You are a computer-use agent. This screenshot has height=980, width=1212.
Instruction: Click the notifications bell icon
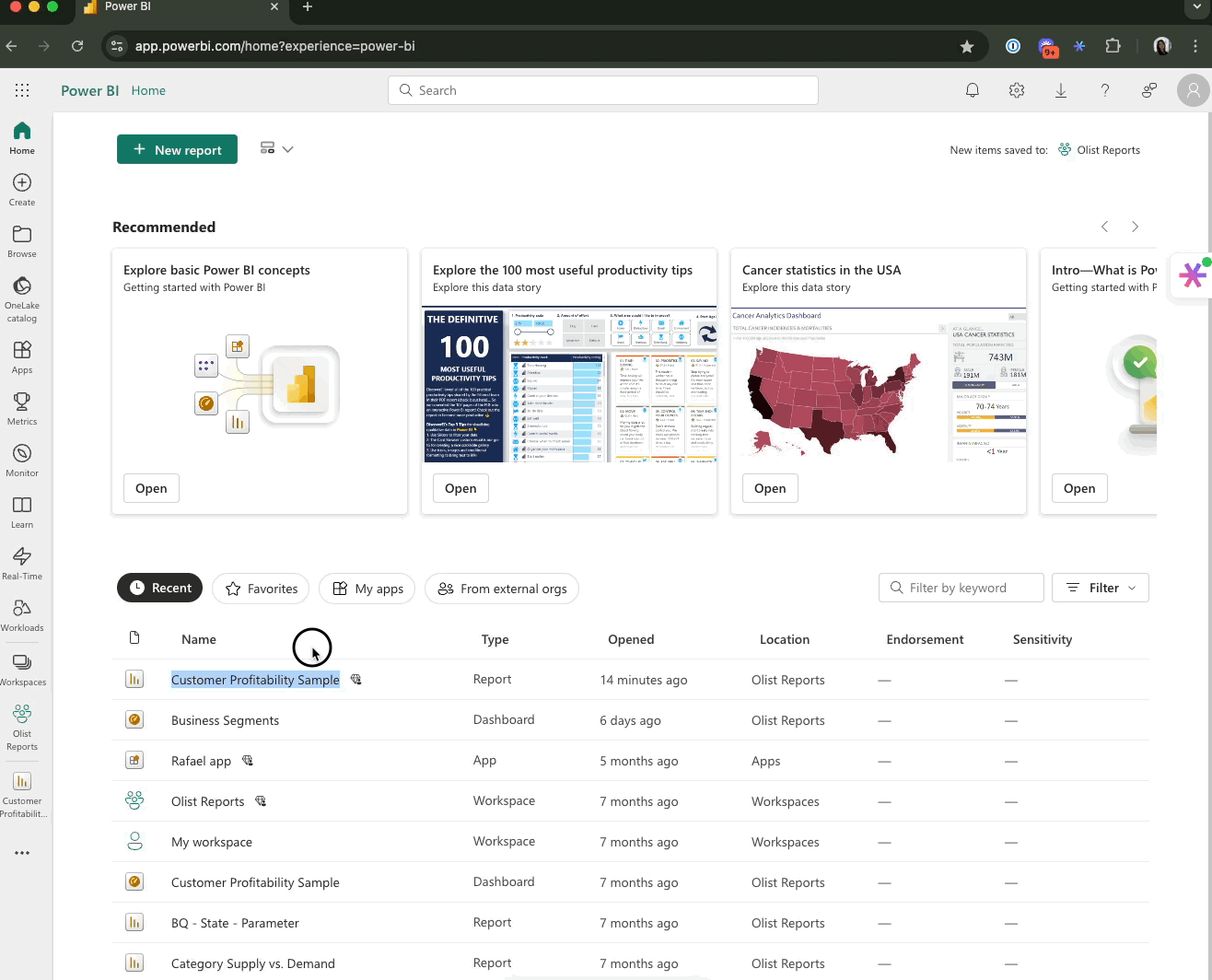click(972, 90)
